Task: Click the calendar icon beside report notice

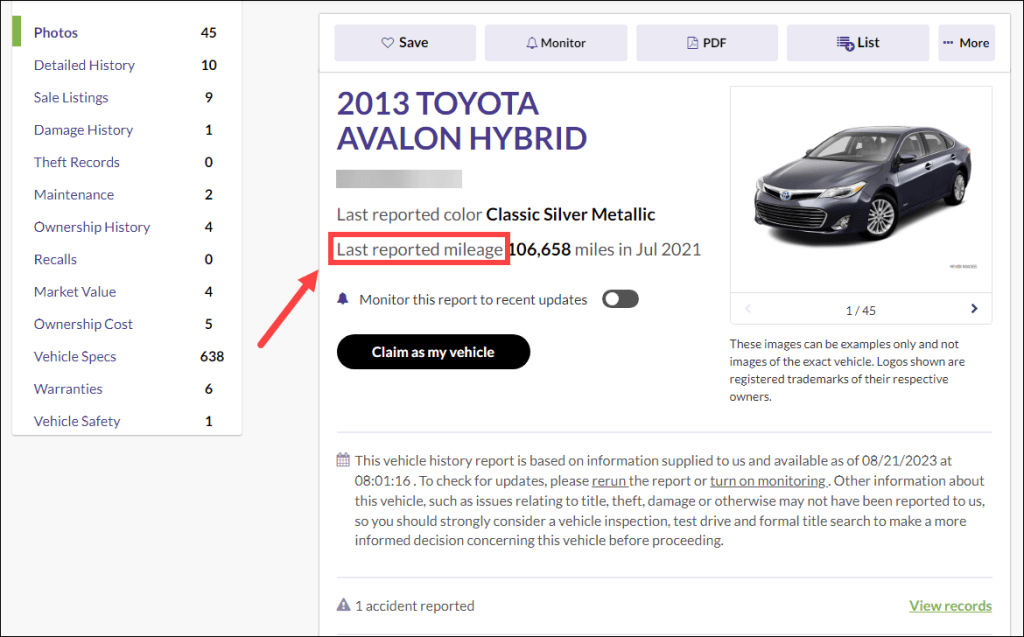Action: (x=343, y=460)
